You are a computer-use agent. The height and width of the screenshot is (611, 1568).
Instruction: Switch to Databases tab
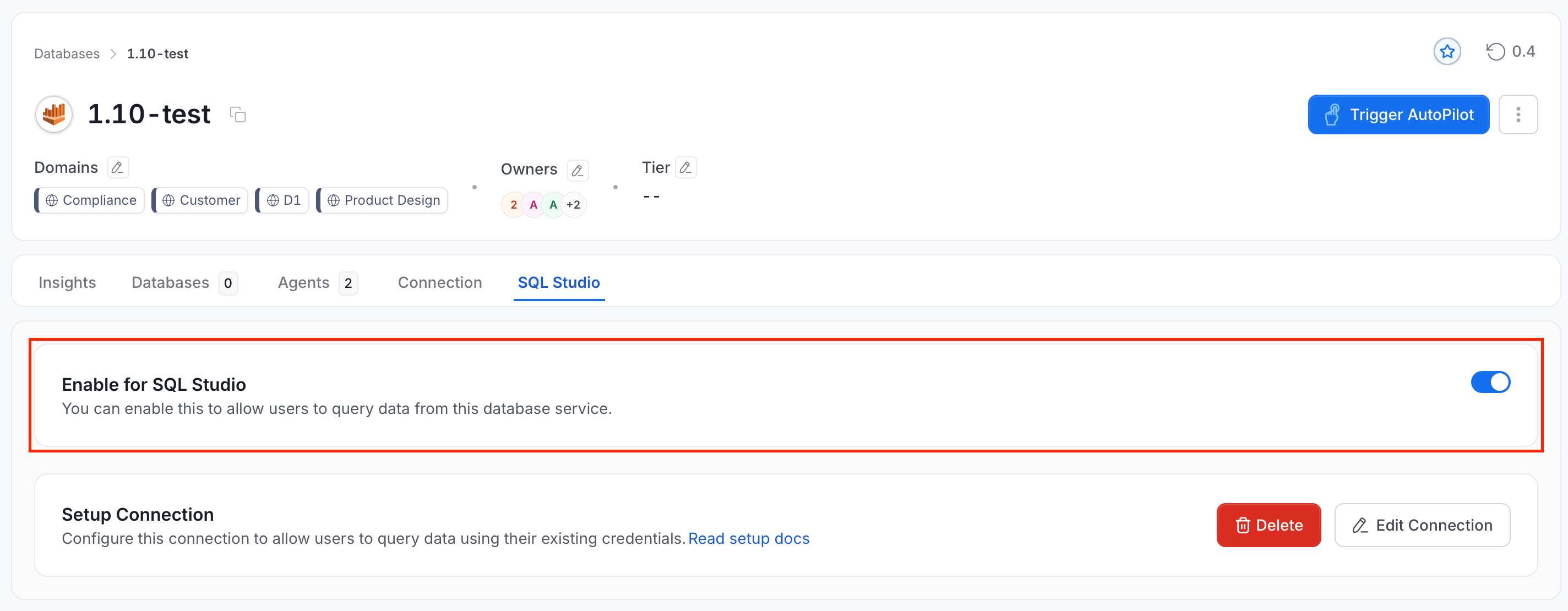[x=184, y=282]
